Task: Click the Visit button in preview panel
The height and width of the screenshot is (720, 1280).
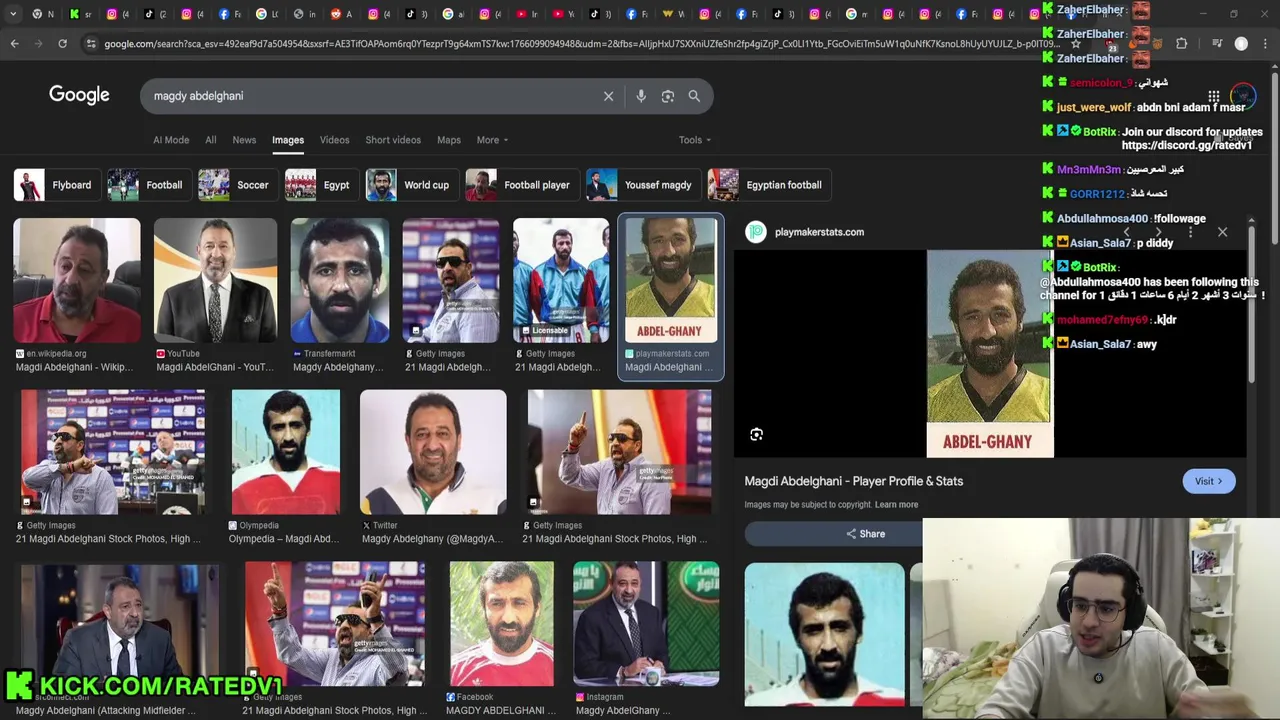Action: [x=1209, y=481]
